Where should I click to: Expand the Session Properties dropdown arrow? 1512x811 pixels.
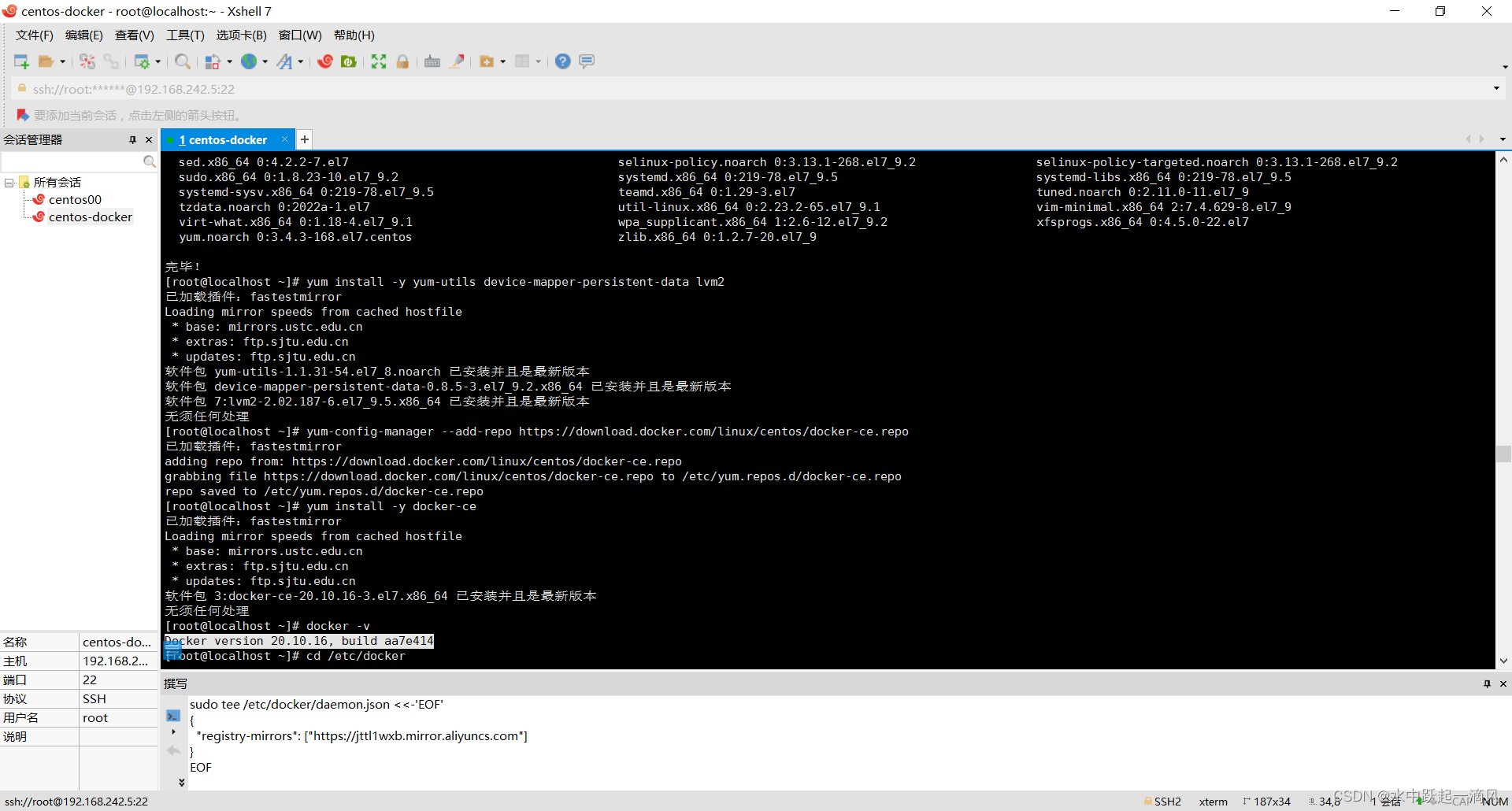click(158, 61)
